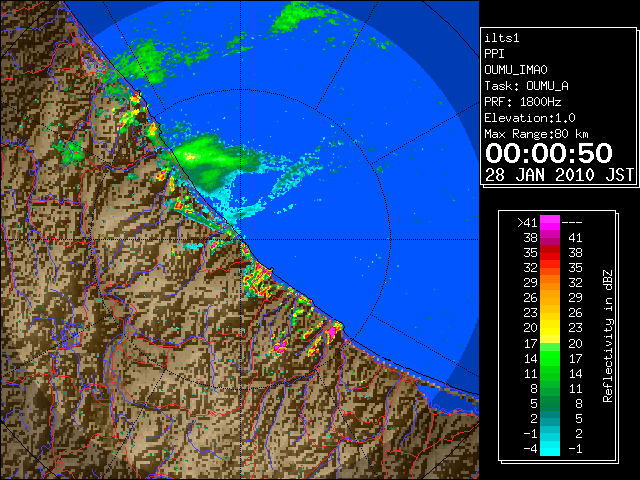Pick the yellow legend band labeled 20 to 23
The image size is (640, 480).
tap(550, 328)
